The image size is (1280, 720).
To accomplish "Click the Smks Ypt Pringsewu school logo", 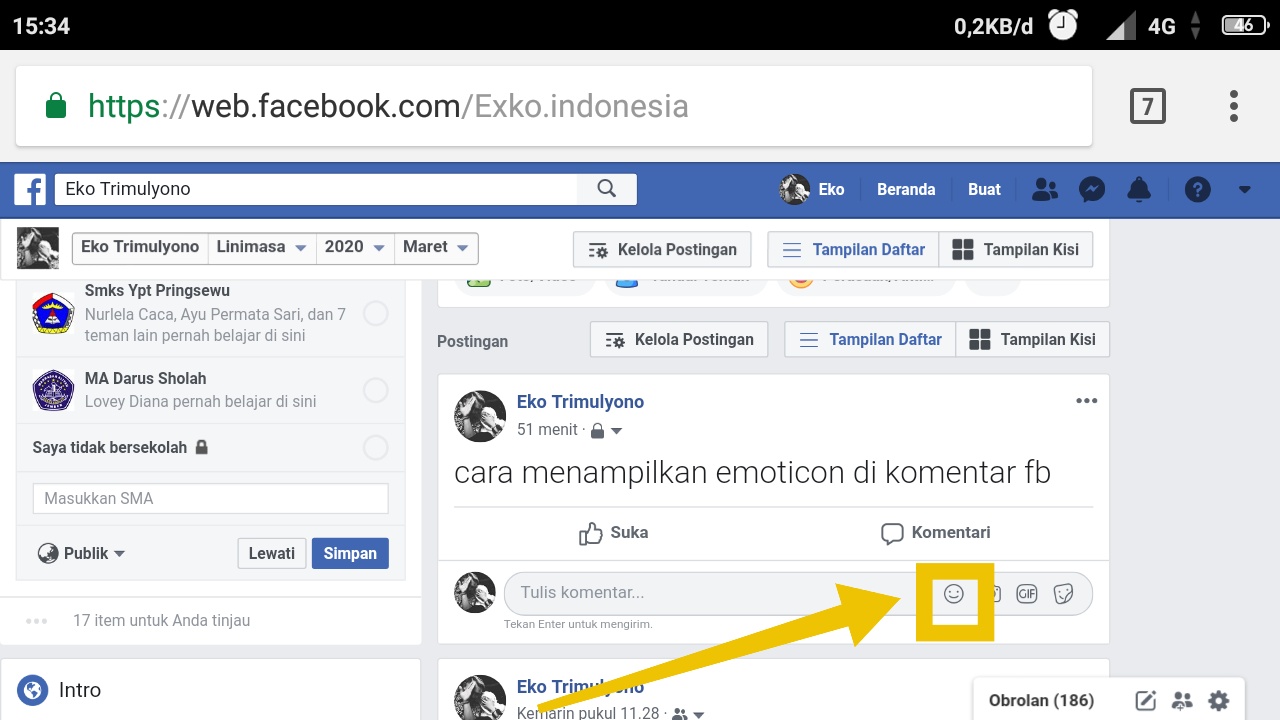I will point(53,313).
